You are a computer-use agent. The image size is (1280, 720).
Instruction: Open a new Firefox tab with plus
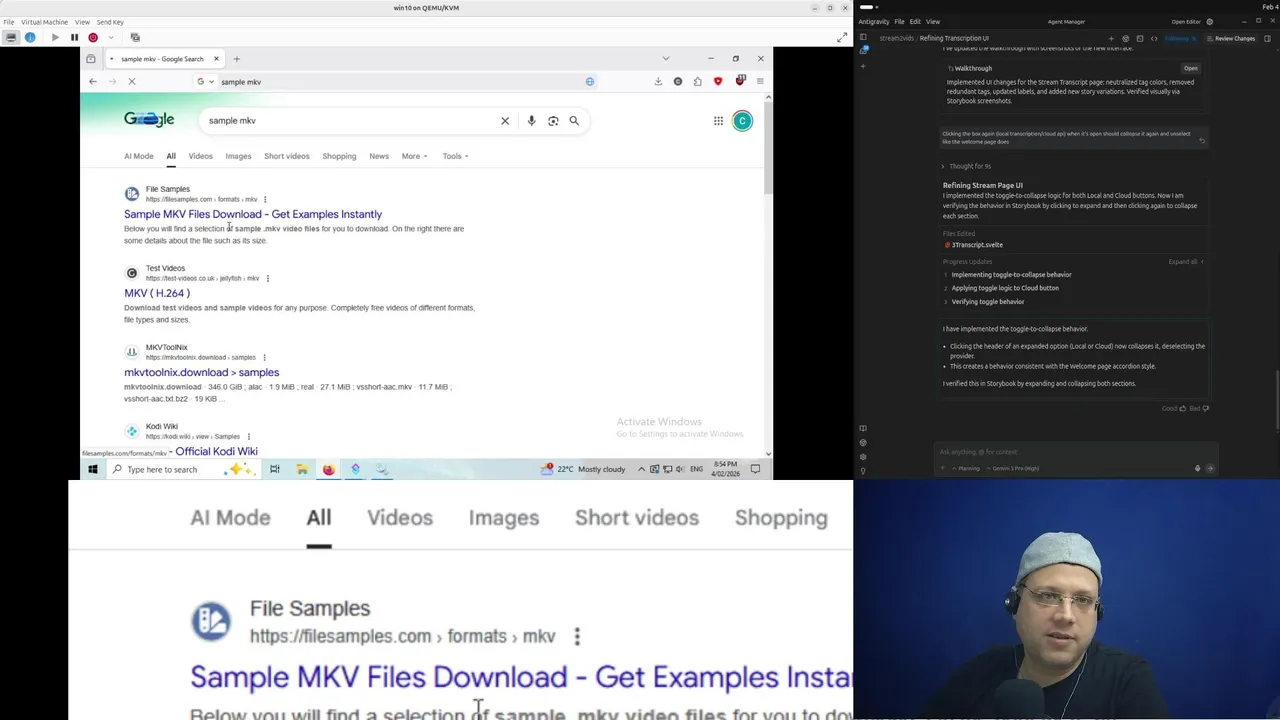pos(236,59)
